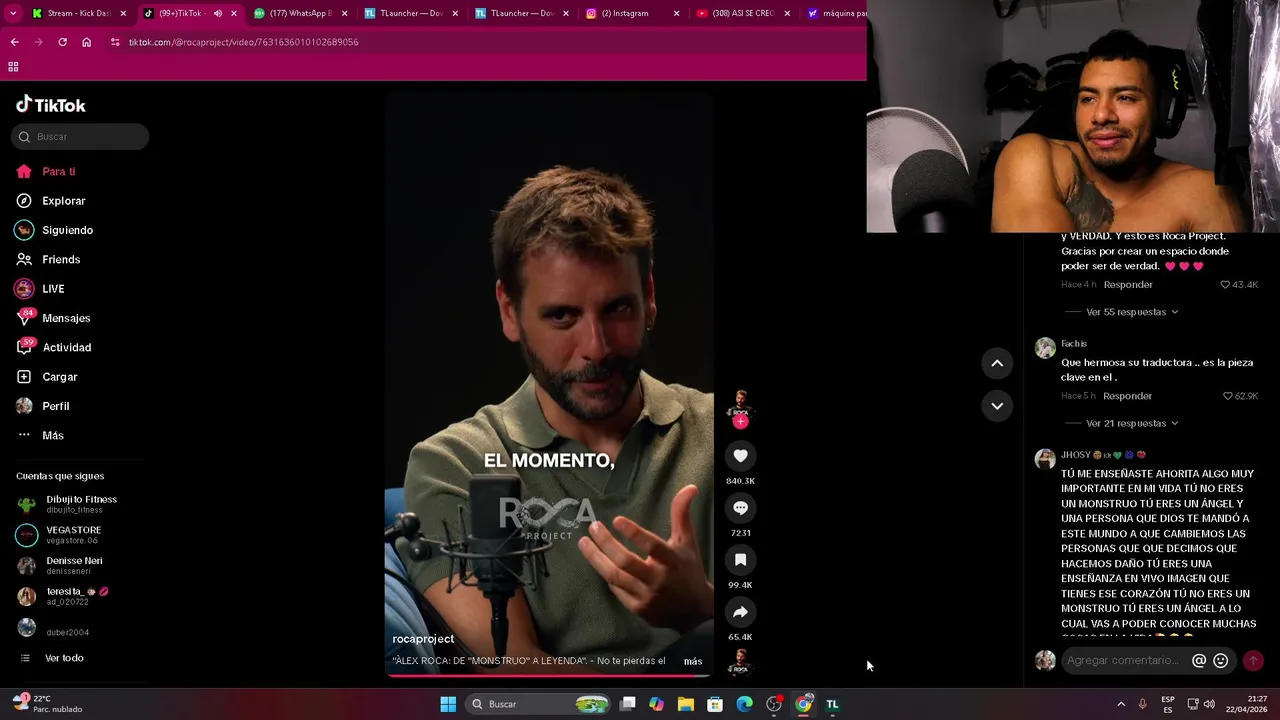Open VEGASTORE followed account
This screenshot has width=1280, height=720.
tap(59, 535)
